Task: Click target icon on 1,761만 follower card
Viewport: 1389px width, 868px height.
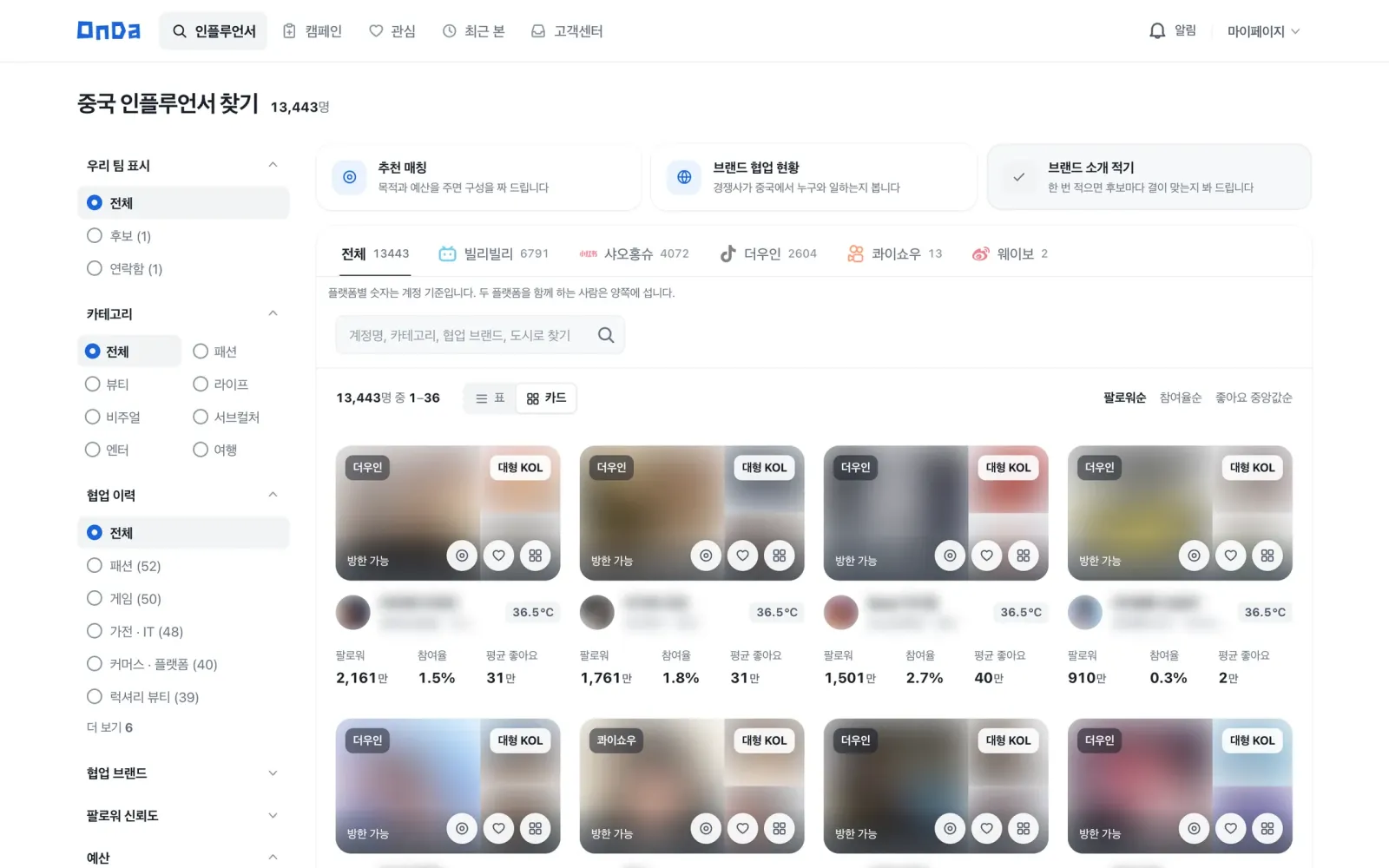Action: (x=706, y=556)
